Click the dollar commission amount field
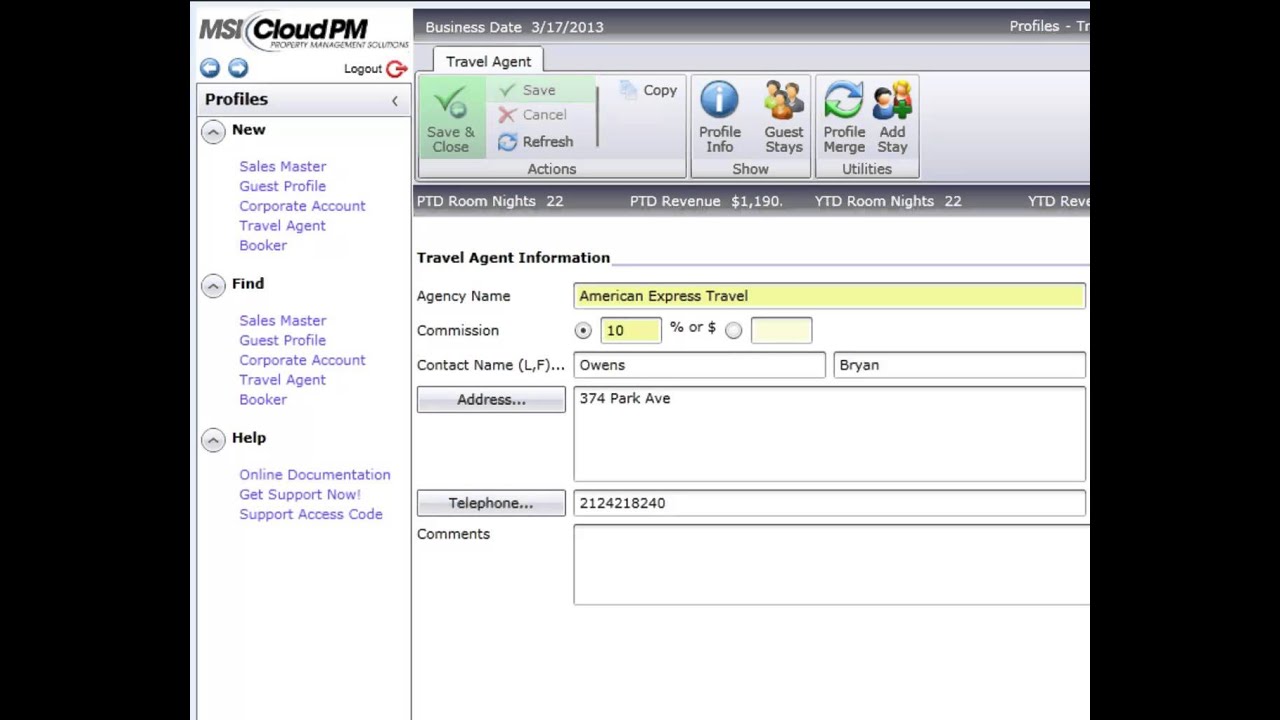 (781, 330)
